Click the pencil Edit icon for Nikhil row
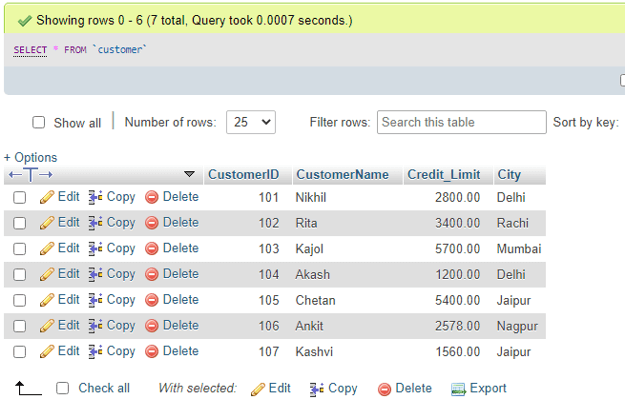 [x=47, y=197]
